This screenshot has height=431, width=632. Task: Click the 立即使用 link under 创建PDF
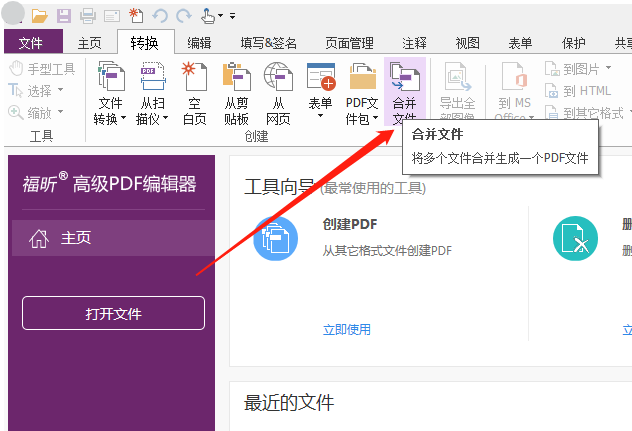pos(347,330)
